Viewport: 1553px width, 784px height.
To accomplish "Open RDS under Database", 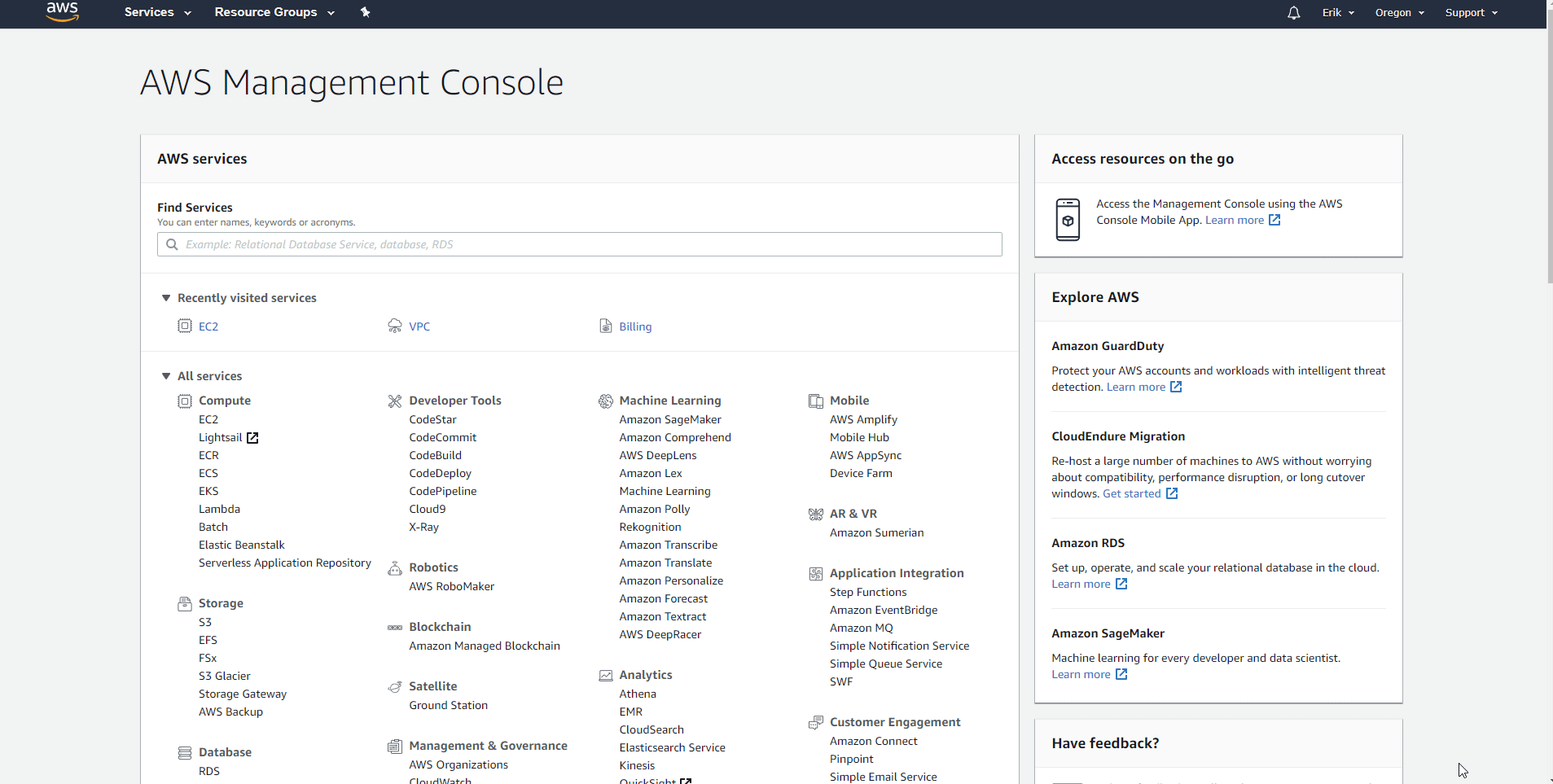I will [x=209, y=771].
